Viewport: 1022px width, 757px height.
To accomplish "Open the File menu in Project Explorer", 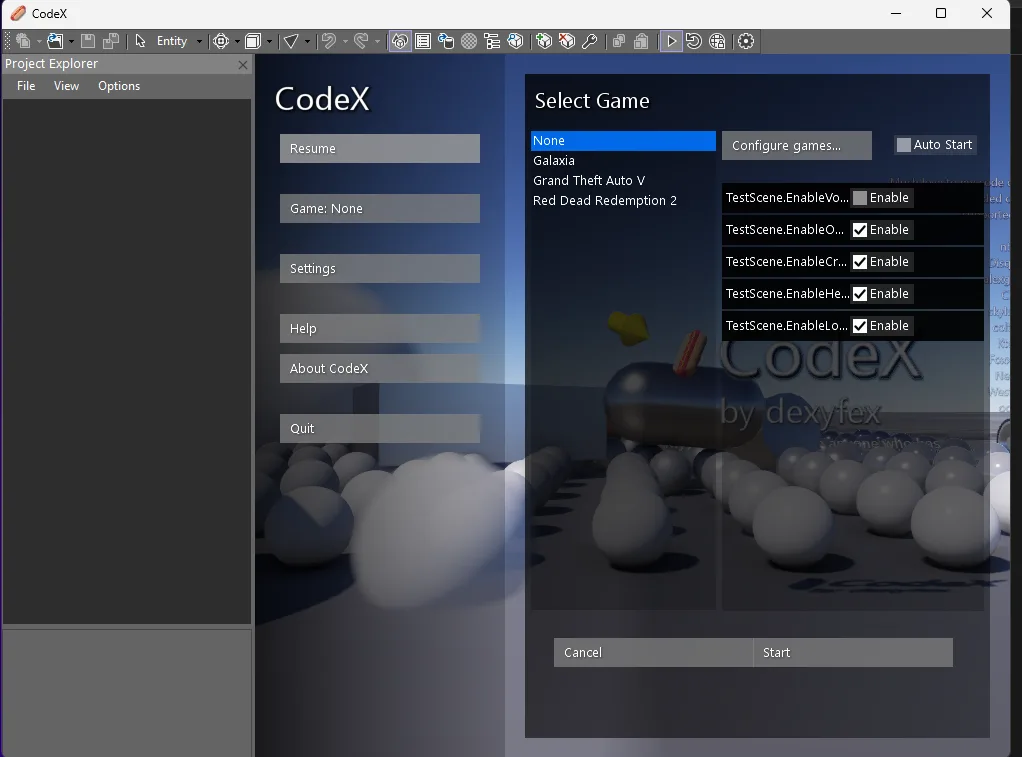I will click(x=26, y=86).
